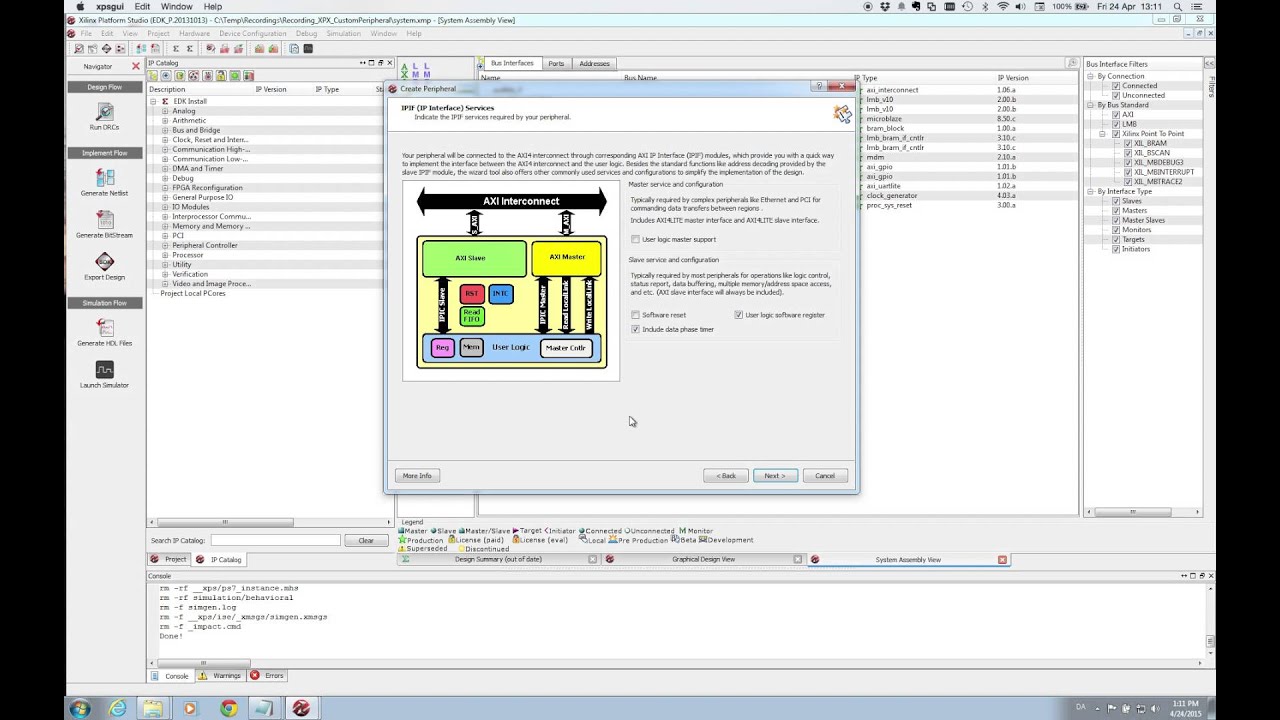This screenshot has width=1280, height=720.
Task: Click the first sigma icon in main toolbar
Action: tap(175, 48)
